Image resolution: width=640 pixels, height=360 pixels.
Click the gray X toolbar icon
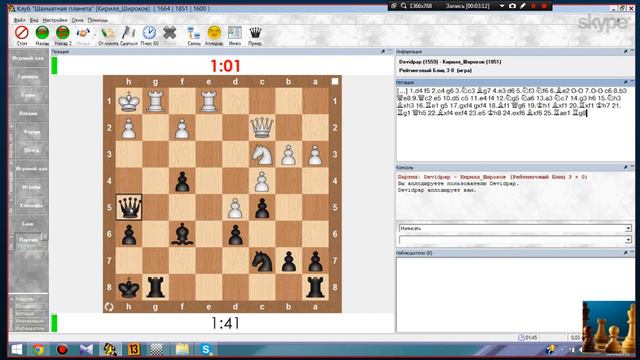pos(169,33)
